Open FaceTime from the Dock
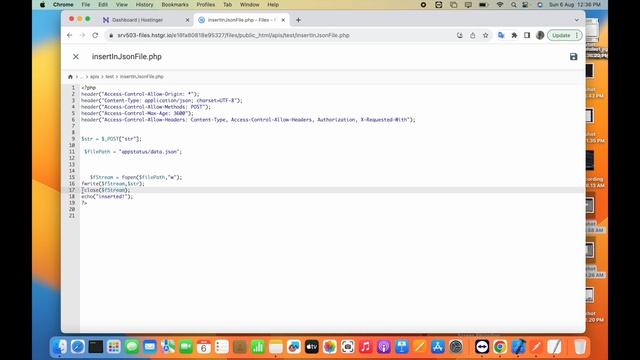This screenshot has width=640, height=360. tap(186, 347)
